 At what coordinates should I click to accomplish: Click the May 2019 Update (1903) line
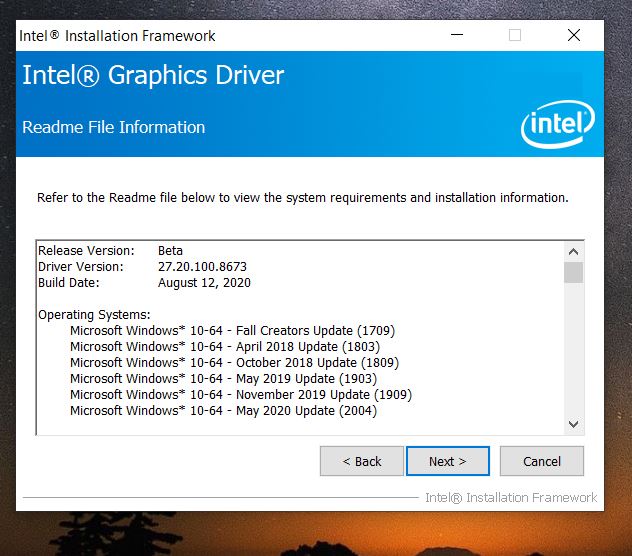tap(223, 379)
